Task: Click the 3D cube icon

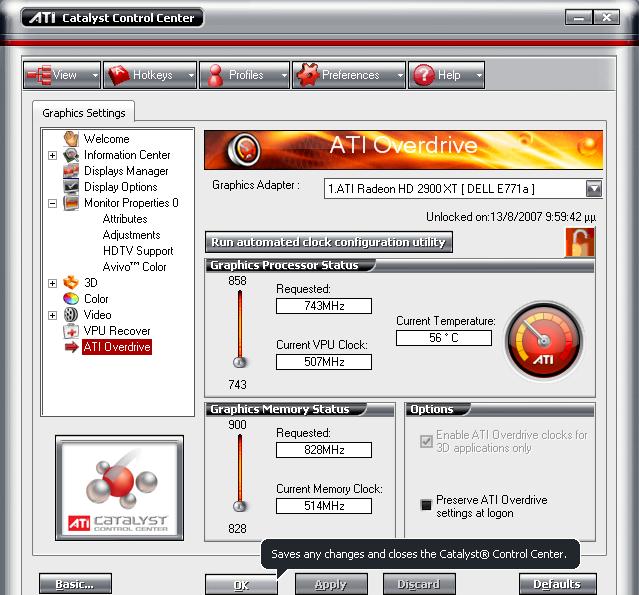Action: point(71,282)
